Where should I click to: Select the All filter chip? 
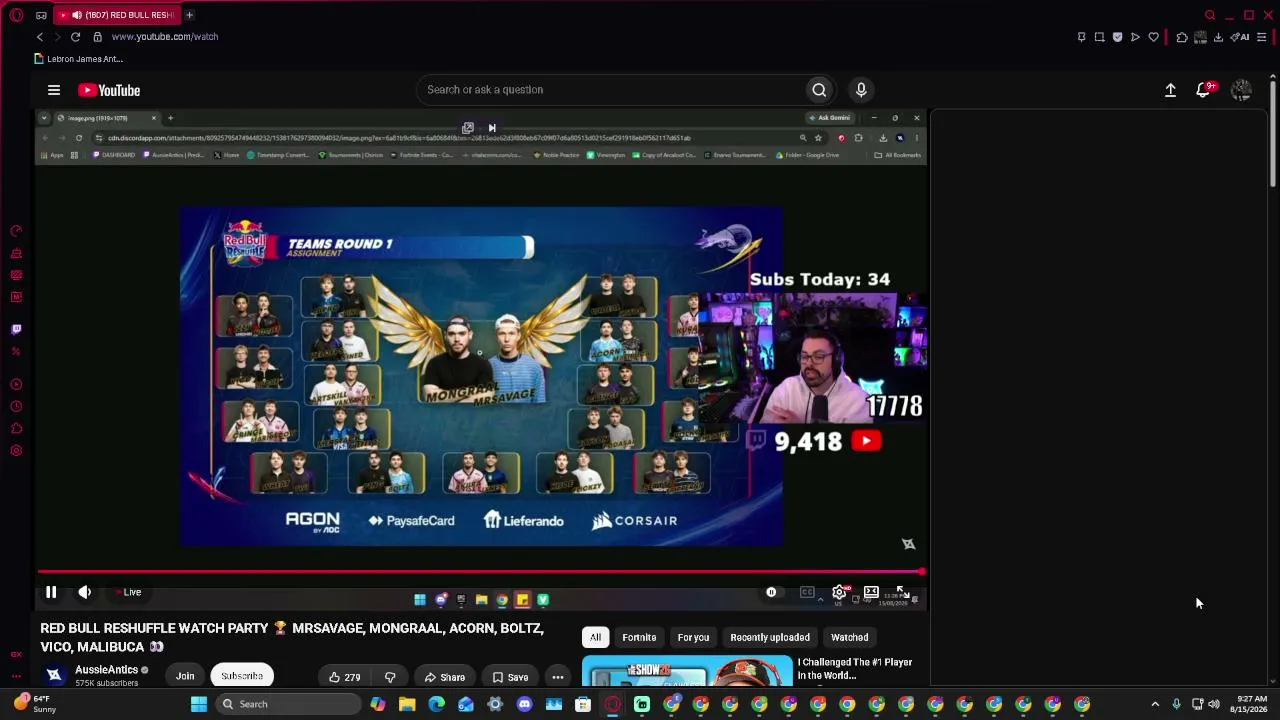click(x=595, y=637)
